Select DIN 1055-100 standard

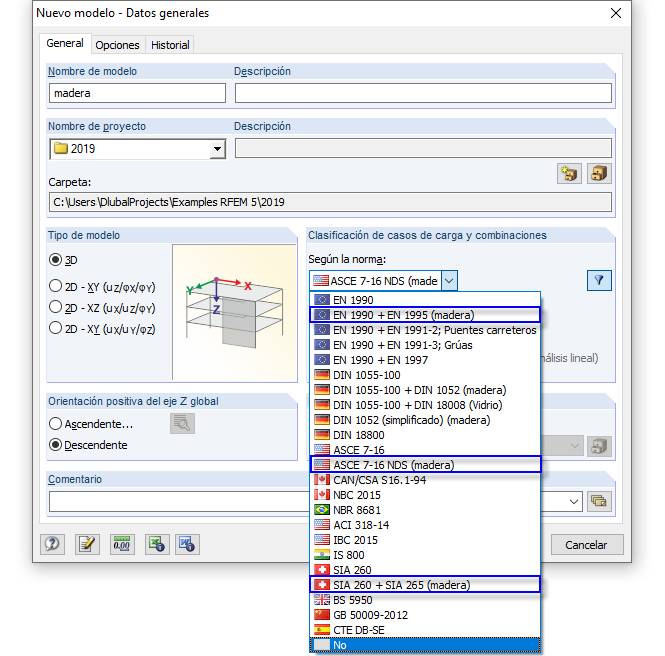click(425, 375)
